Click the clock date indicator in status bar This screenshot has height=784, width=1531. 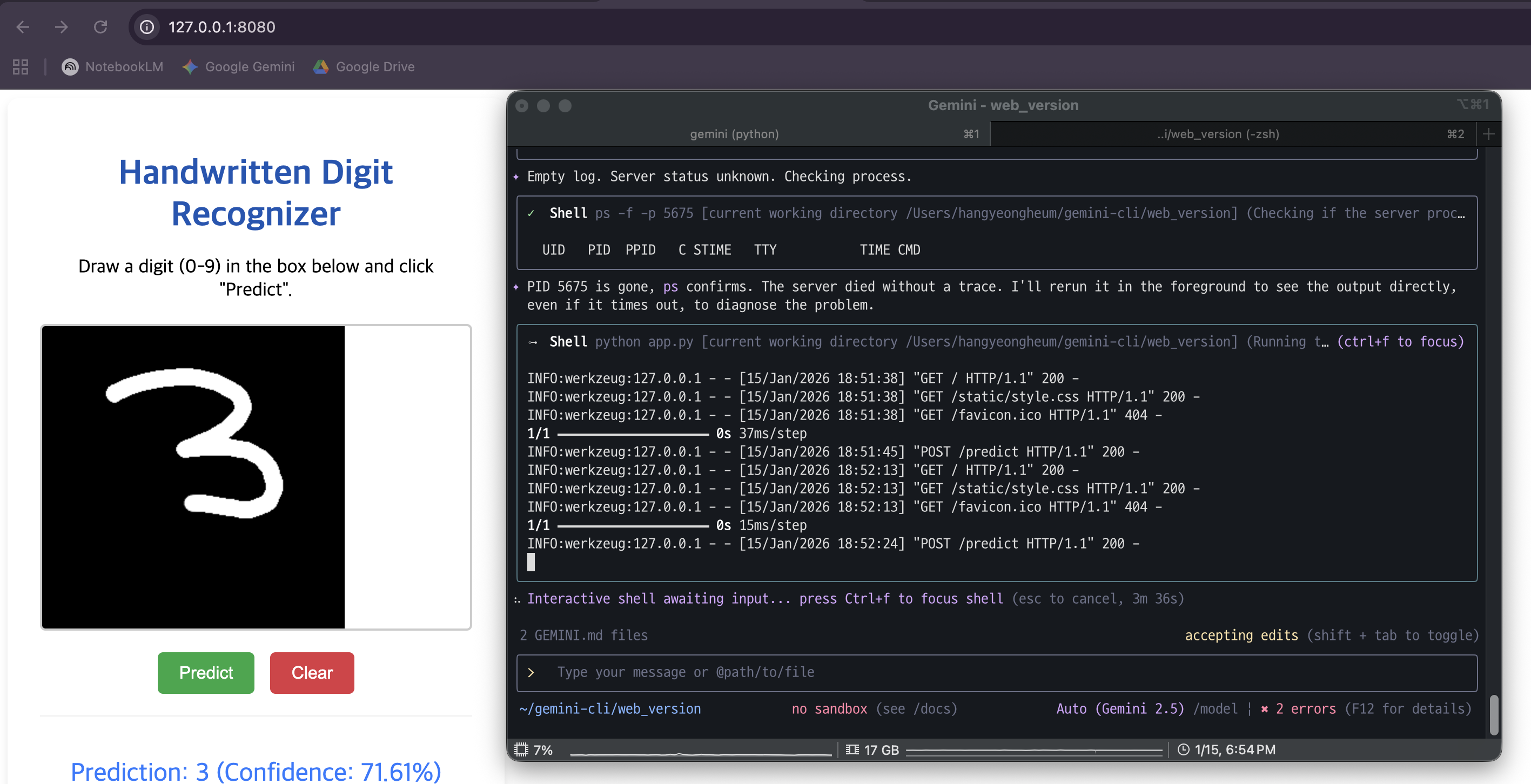coord(1227,749)
